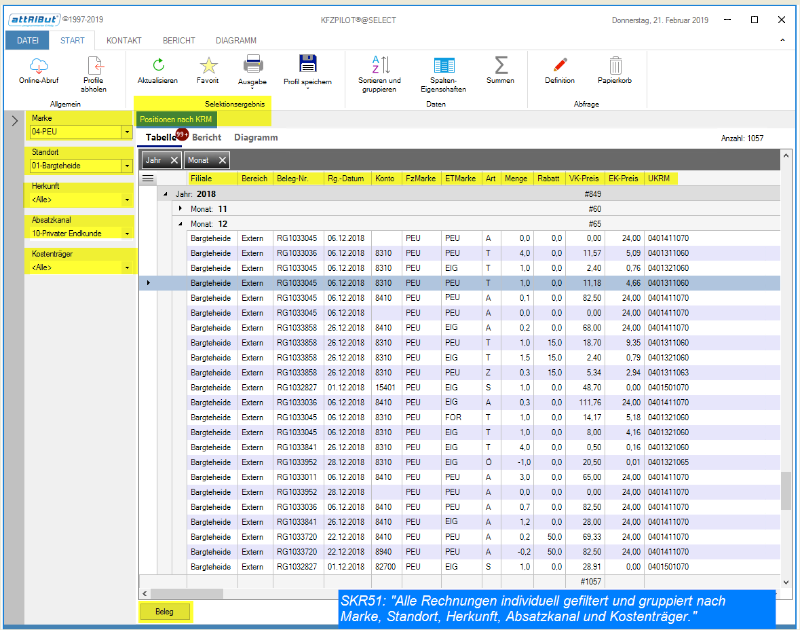Open the Standort dropdown
Viewport: 800px width, 630px height.
pos(127,166)
